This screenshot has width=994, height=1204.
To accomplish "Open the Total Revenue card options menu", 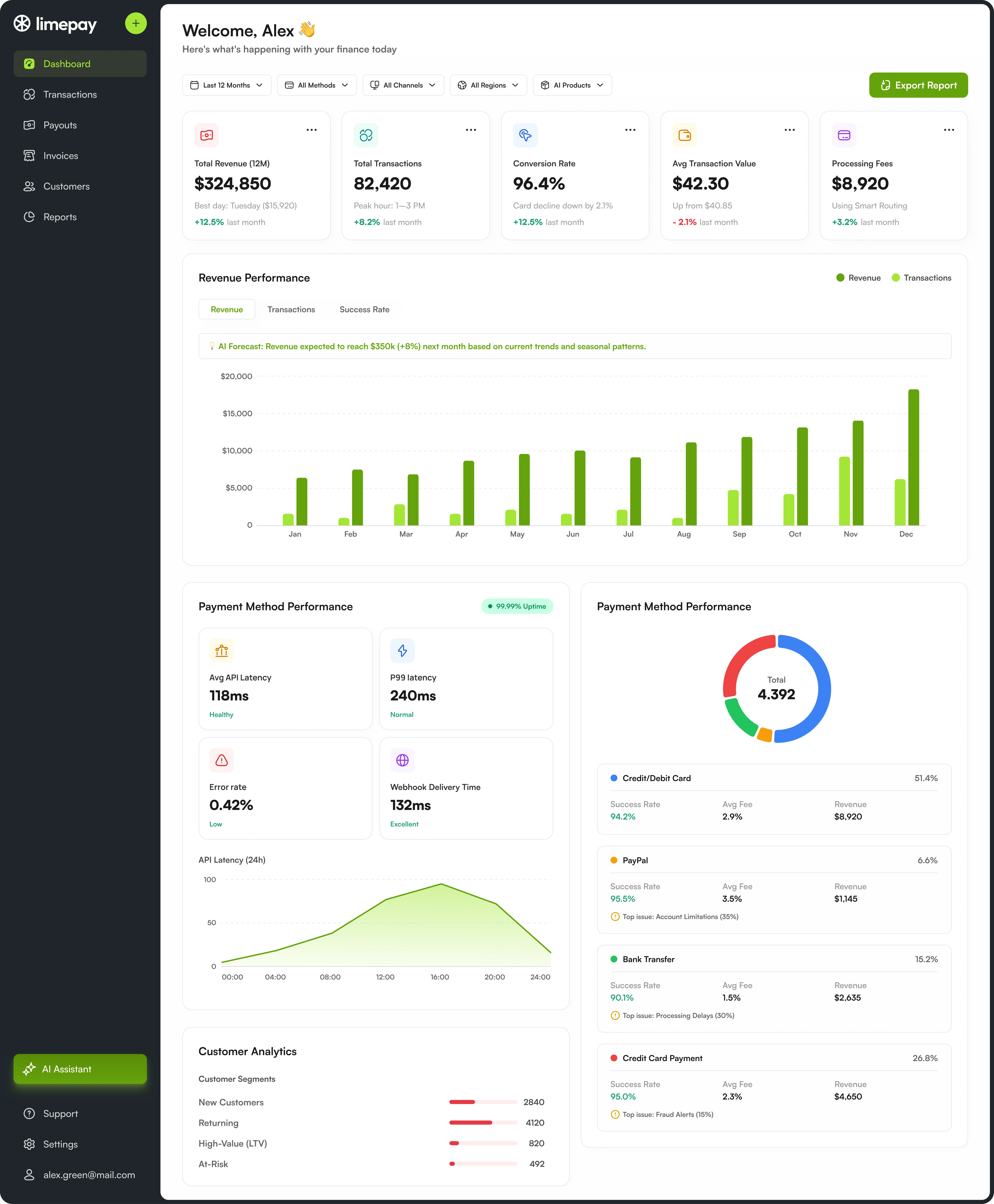I will point(311,130).
